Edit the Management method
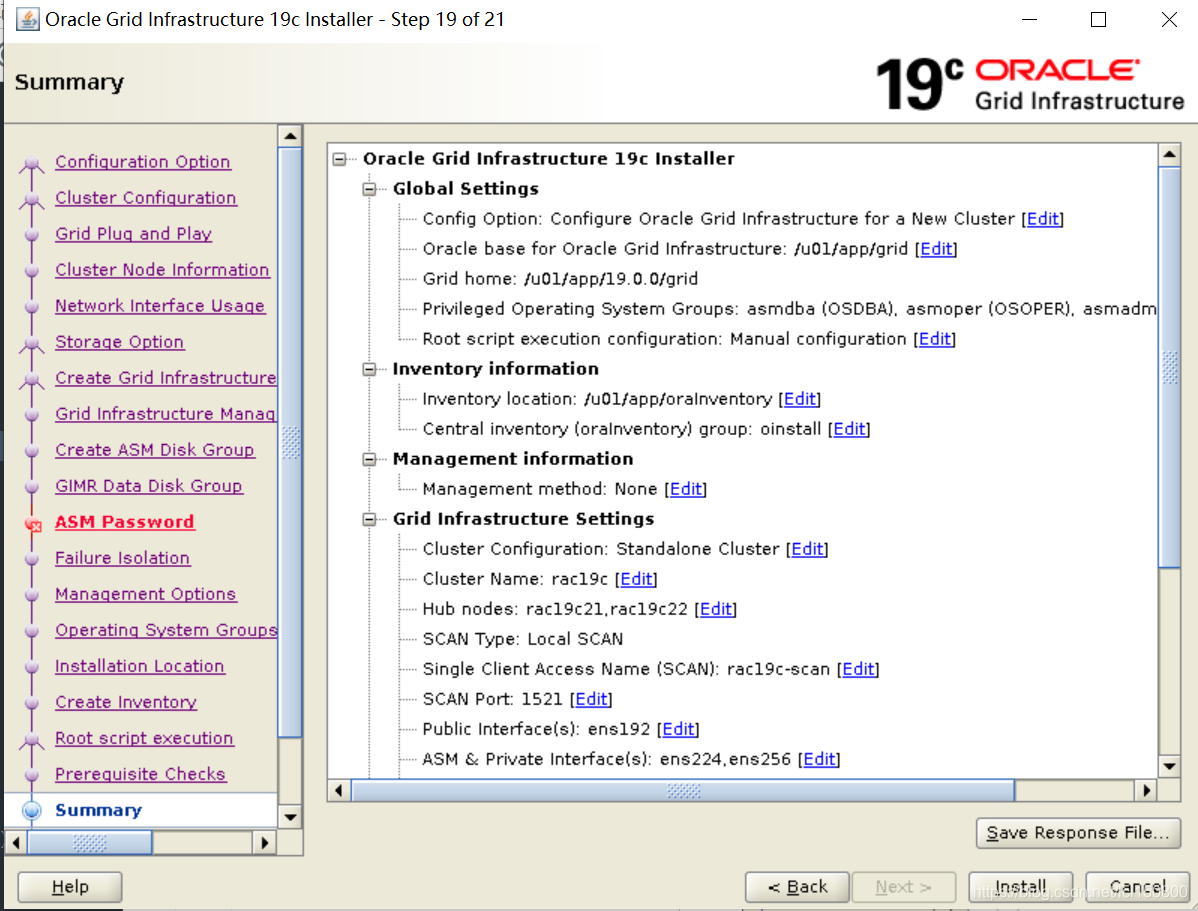This screenshot has height=911, width=1198. [x=685, y=489]
